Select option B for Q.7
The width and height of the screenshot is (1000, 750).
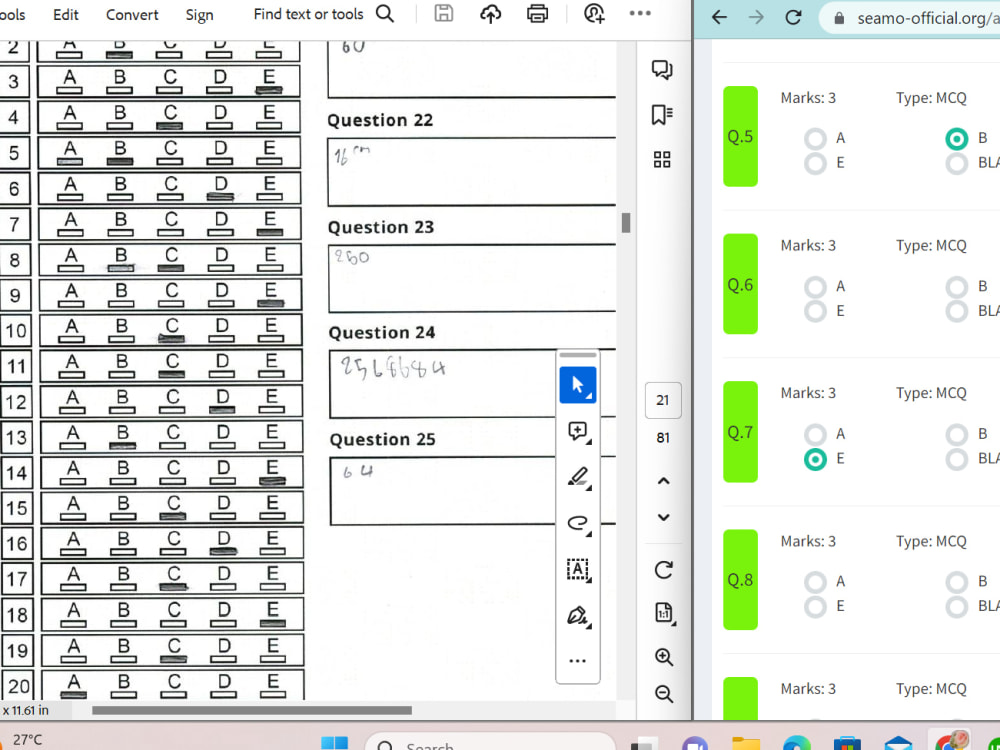click(x=957, y=434)
